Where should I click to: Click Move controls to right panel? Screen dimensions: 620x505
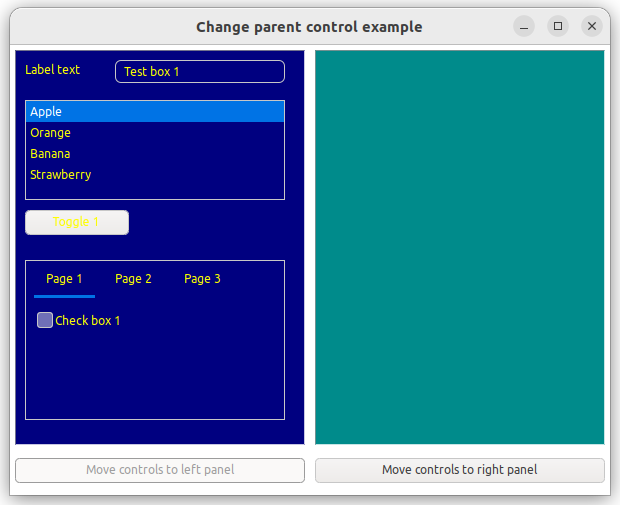point(459,470)
